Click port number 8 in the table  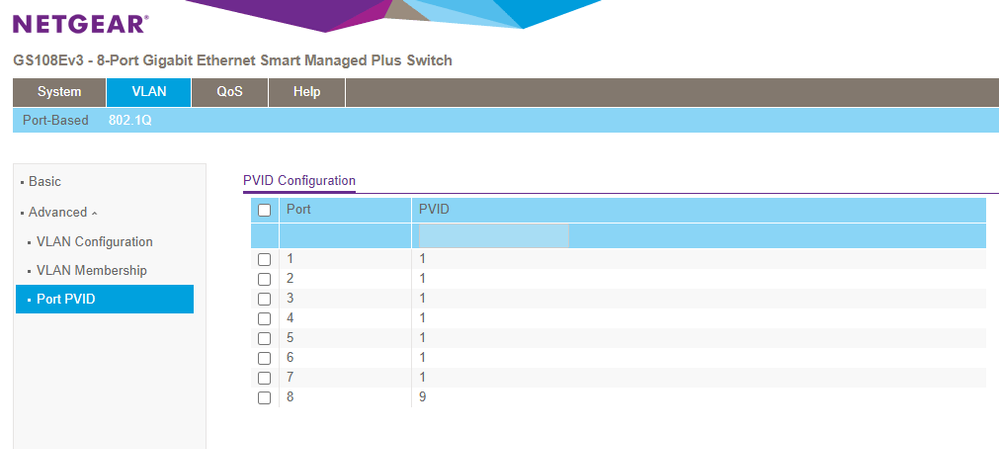[291, 397]
